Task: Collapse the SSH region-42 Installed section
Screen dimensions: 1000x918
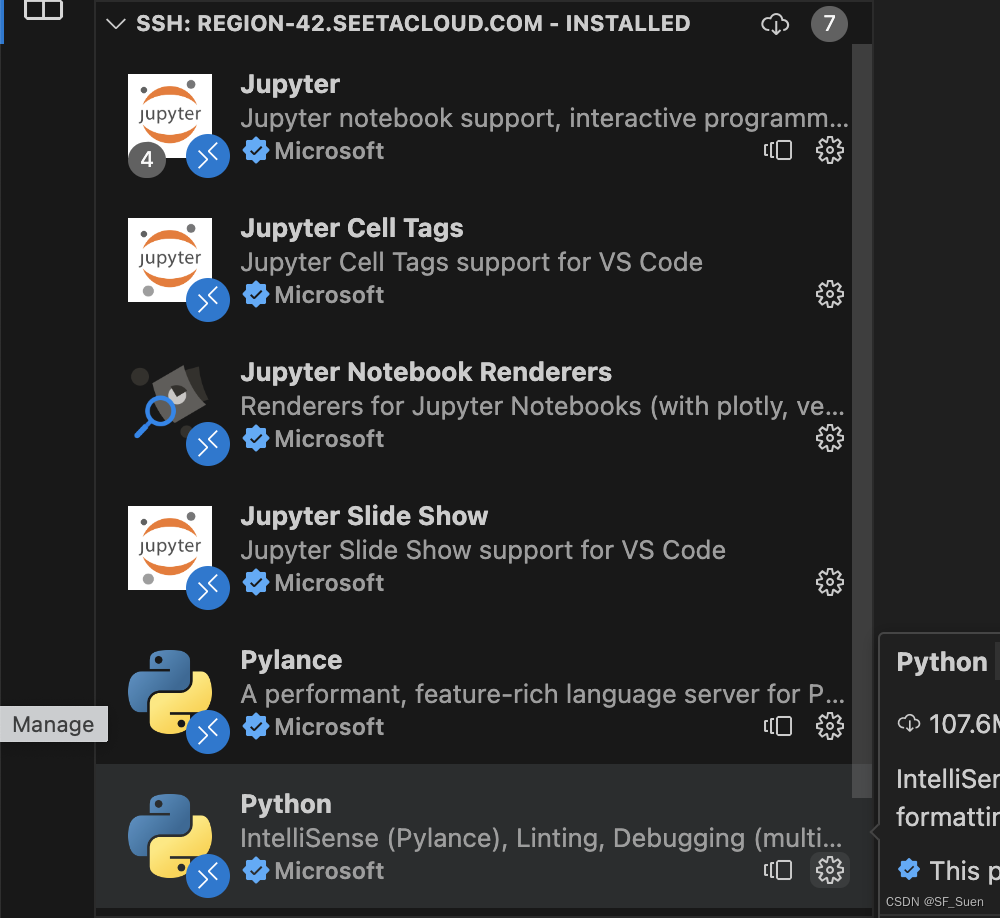Action: pos(115,24)
